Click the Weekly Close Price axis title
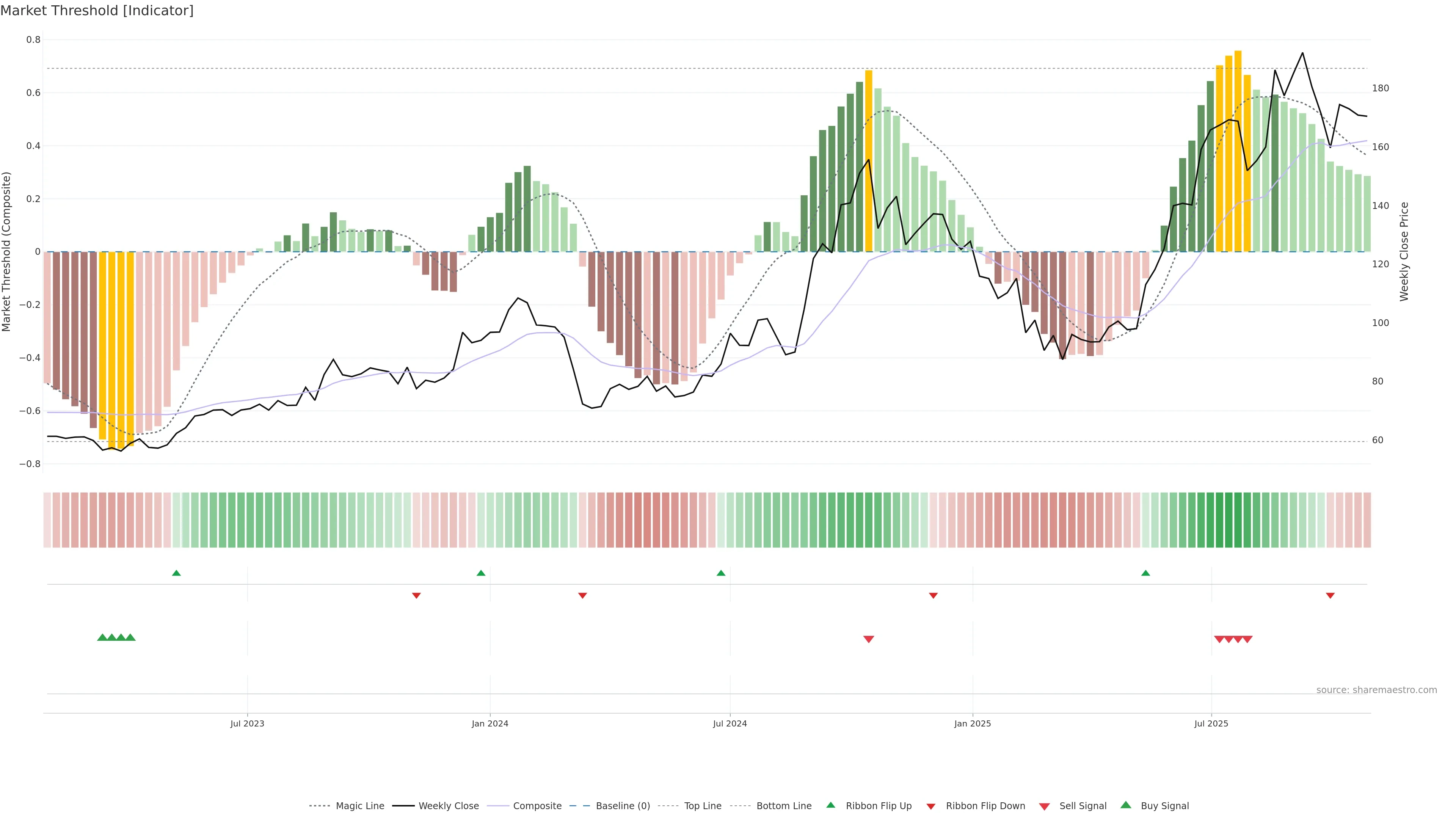This screenshot has width=1456, height=819. (1404, 251)
